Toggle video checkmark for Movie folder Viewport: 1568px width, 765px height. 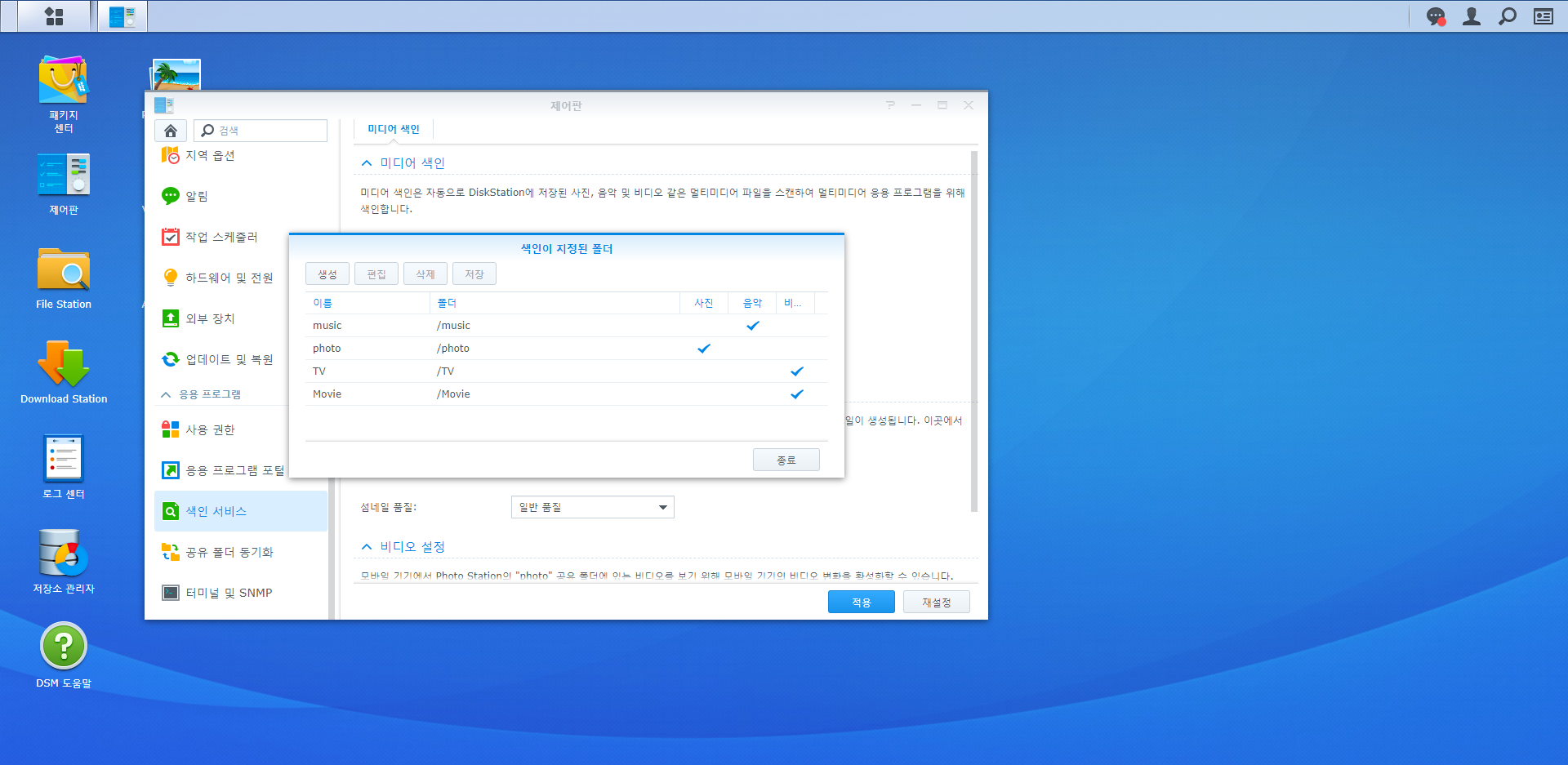pyautogui.click(x=796, y=394)
